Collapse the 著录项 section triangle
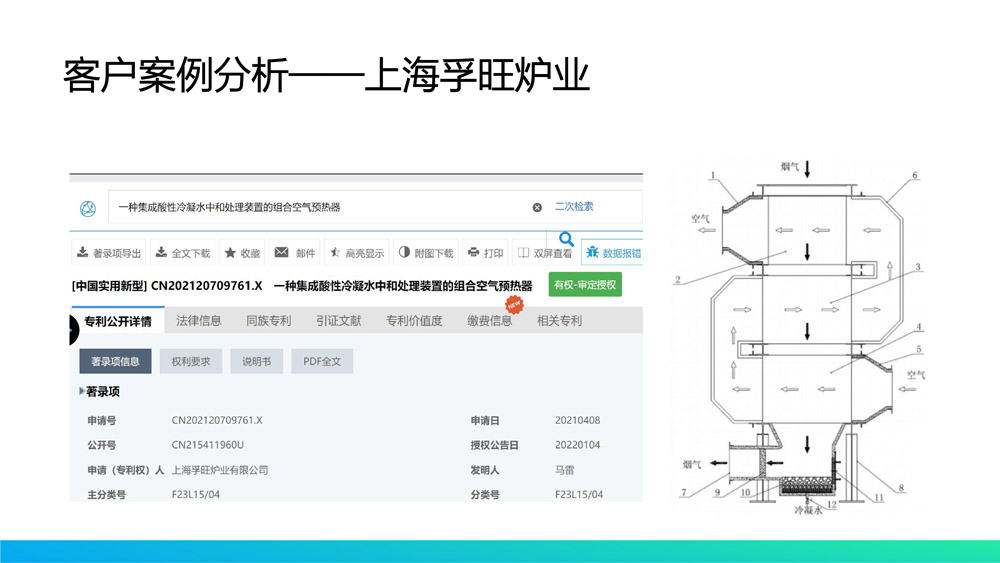The width and height of the screenshot is (1000, 563). click(x=81, y=392)
